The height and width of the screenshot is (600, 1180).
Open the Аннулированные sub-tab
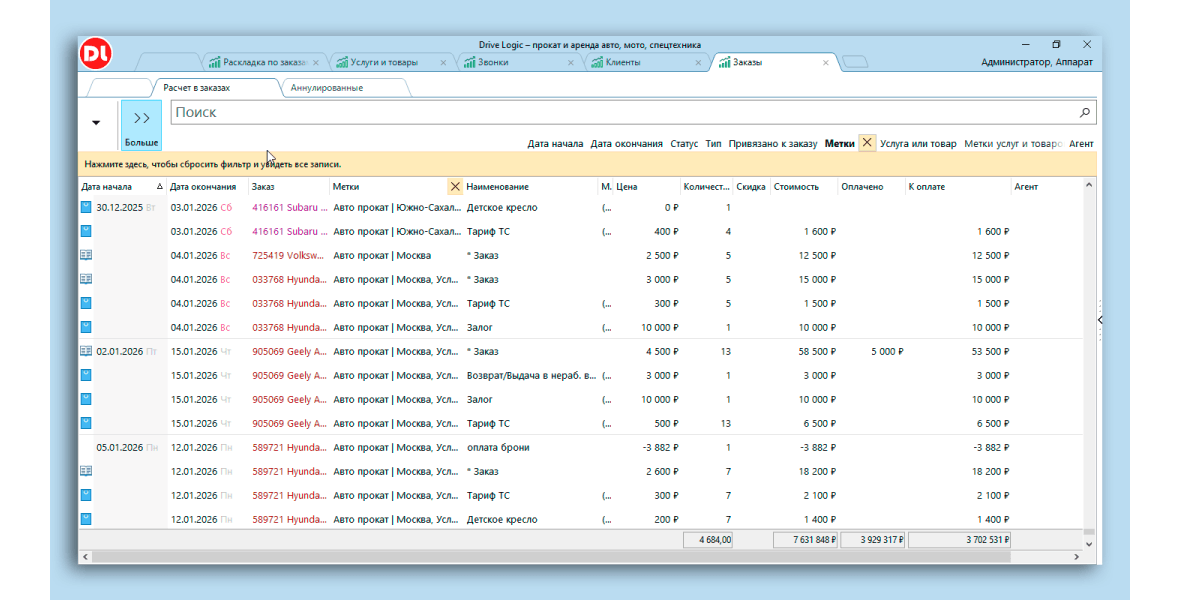tap(327, 88)
